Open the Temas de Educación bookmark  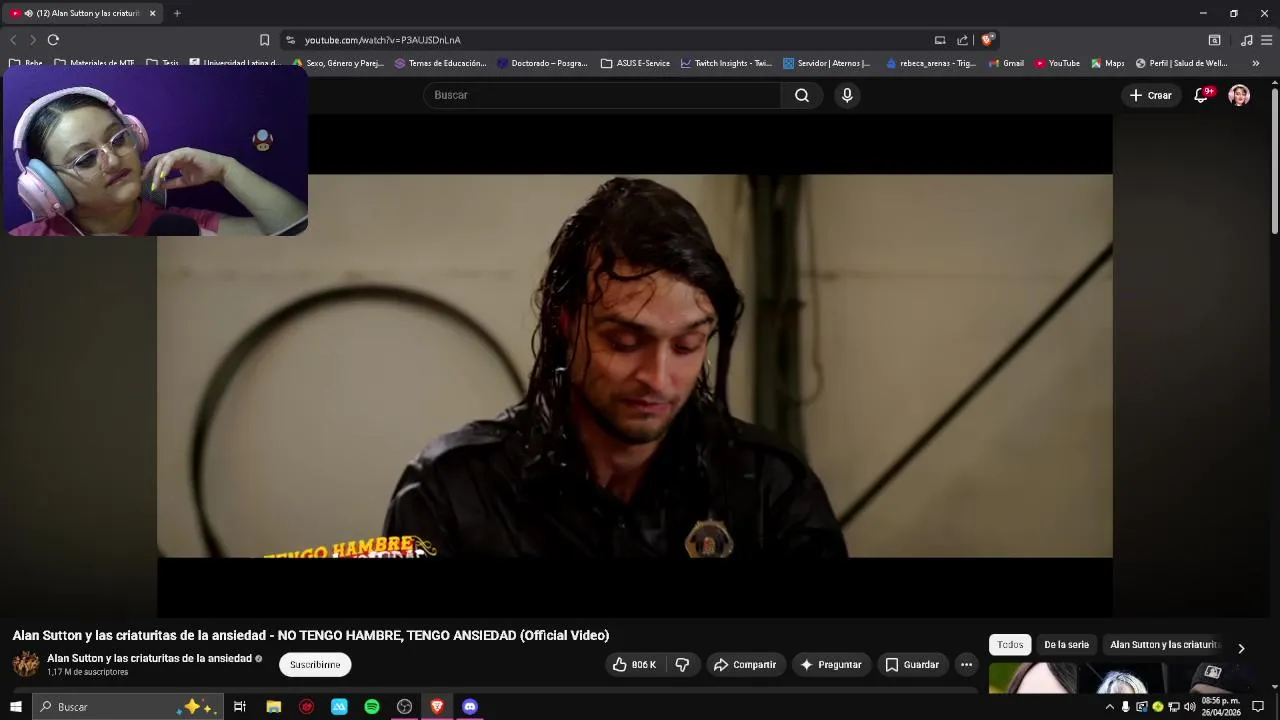[440, 63]
